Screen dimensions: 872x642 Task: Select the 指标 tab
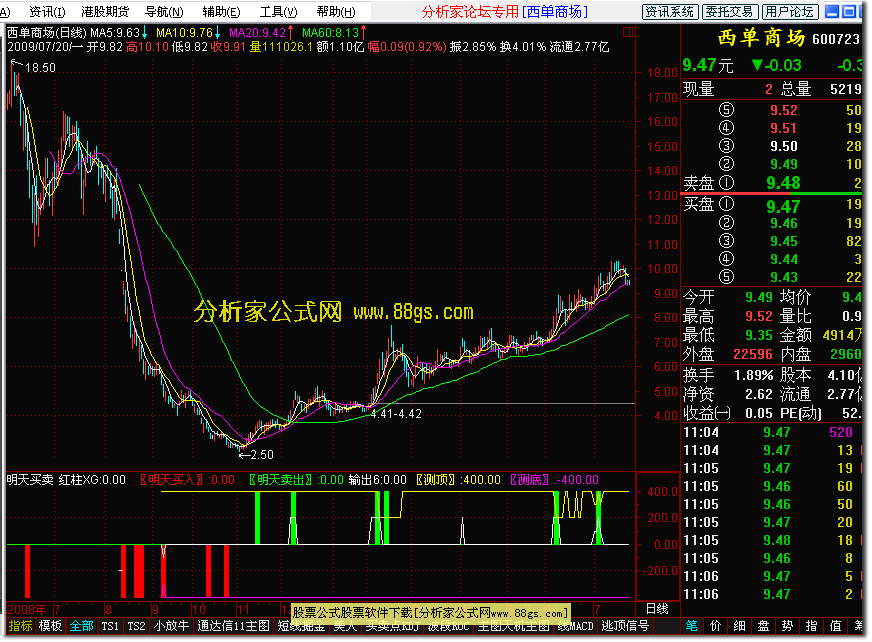[21, 626]
